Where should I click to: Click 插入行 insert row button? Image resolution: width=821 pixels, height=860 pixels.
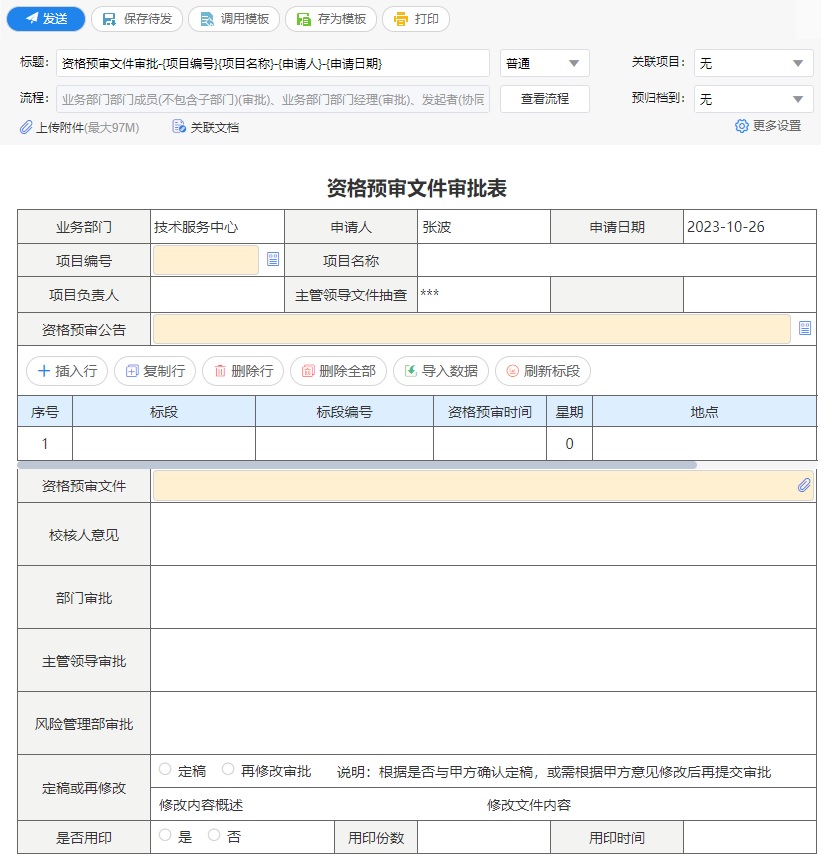pyautogui.click(x=67, y=371)
